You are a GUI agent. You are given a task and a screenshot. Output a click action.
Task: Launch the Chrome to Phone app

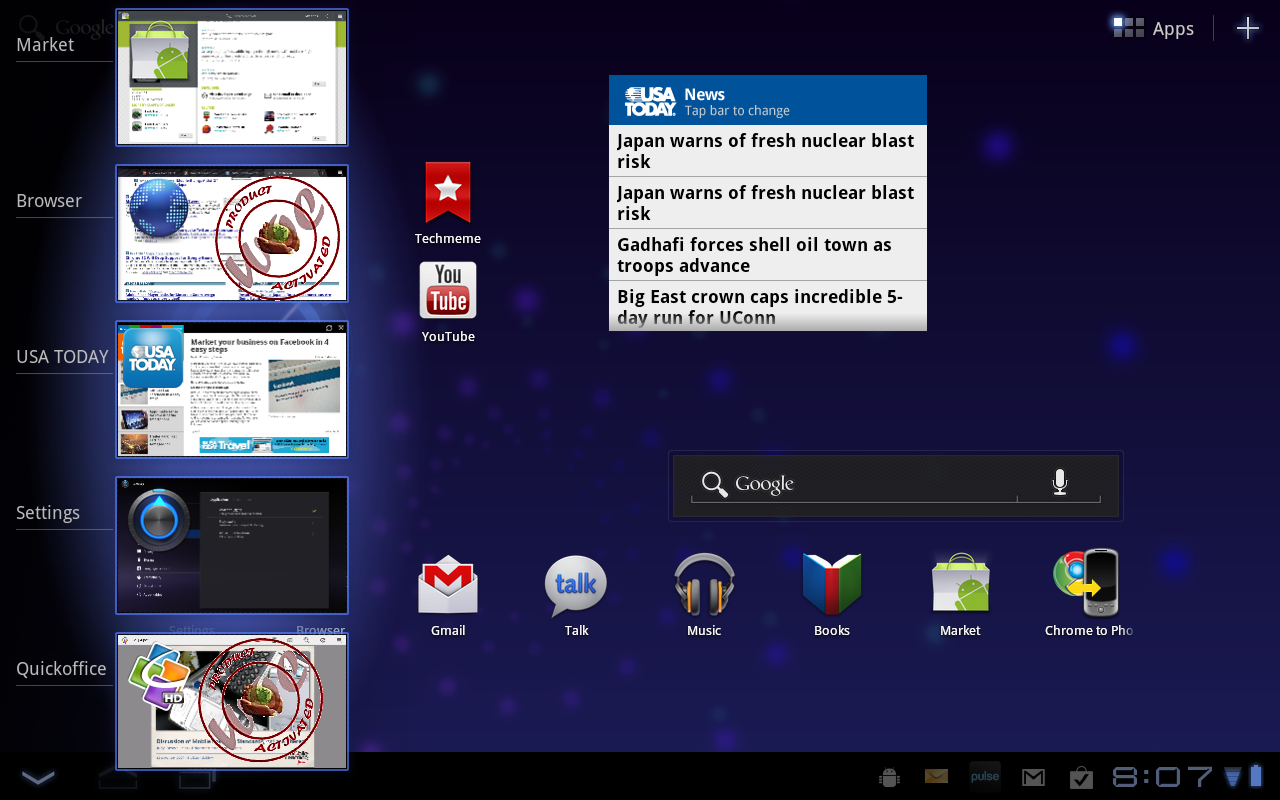[1086, 582]
